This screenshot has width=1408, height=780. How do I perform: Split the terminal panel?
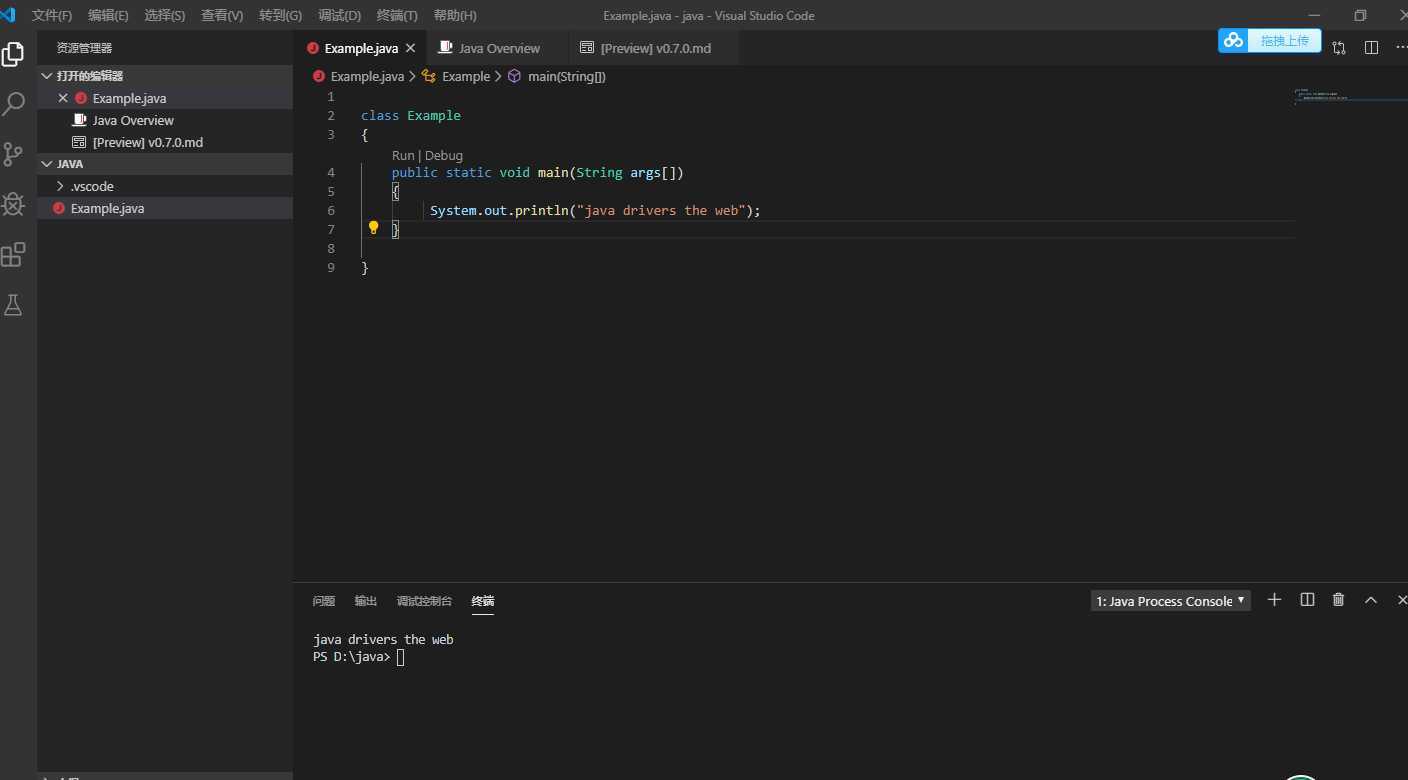coord(1307,600)
